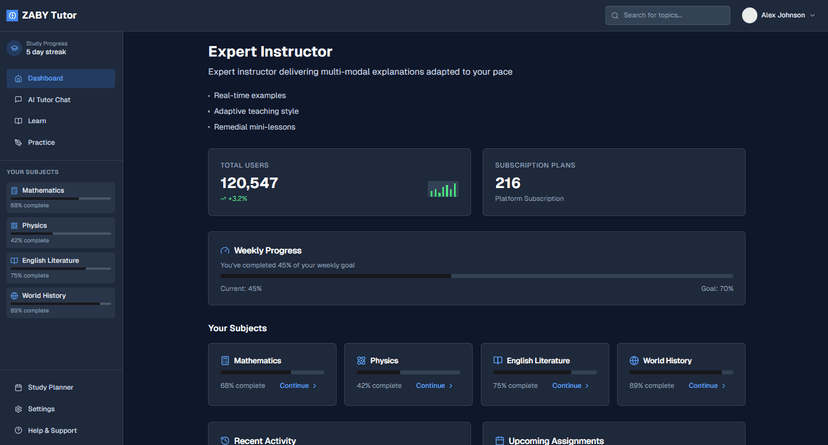Select Mathematics in sidebar subjects
The width and height of the screenshot is (828, 445).
[61, 197]
